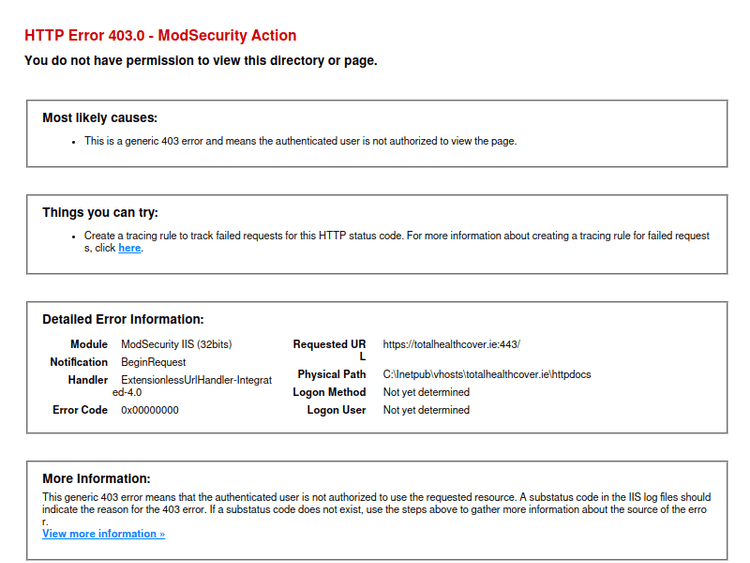750x563 pixels.
Task: Click the generic 403 error bullet text
Action: [300, 141]
